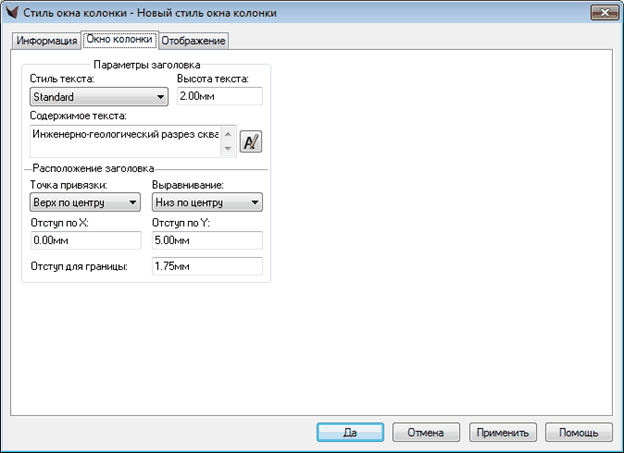Viewport: 624px width, 453px height.
Task: Open help with the Помощь button
Action: point(578,432)
